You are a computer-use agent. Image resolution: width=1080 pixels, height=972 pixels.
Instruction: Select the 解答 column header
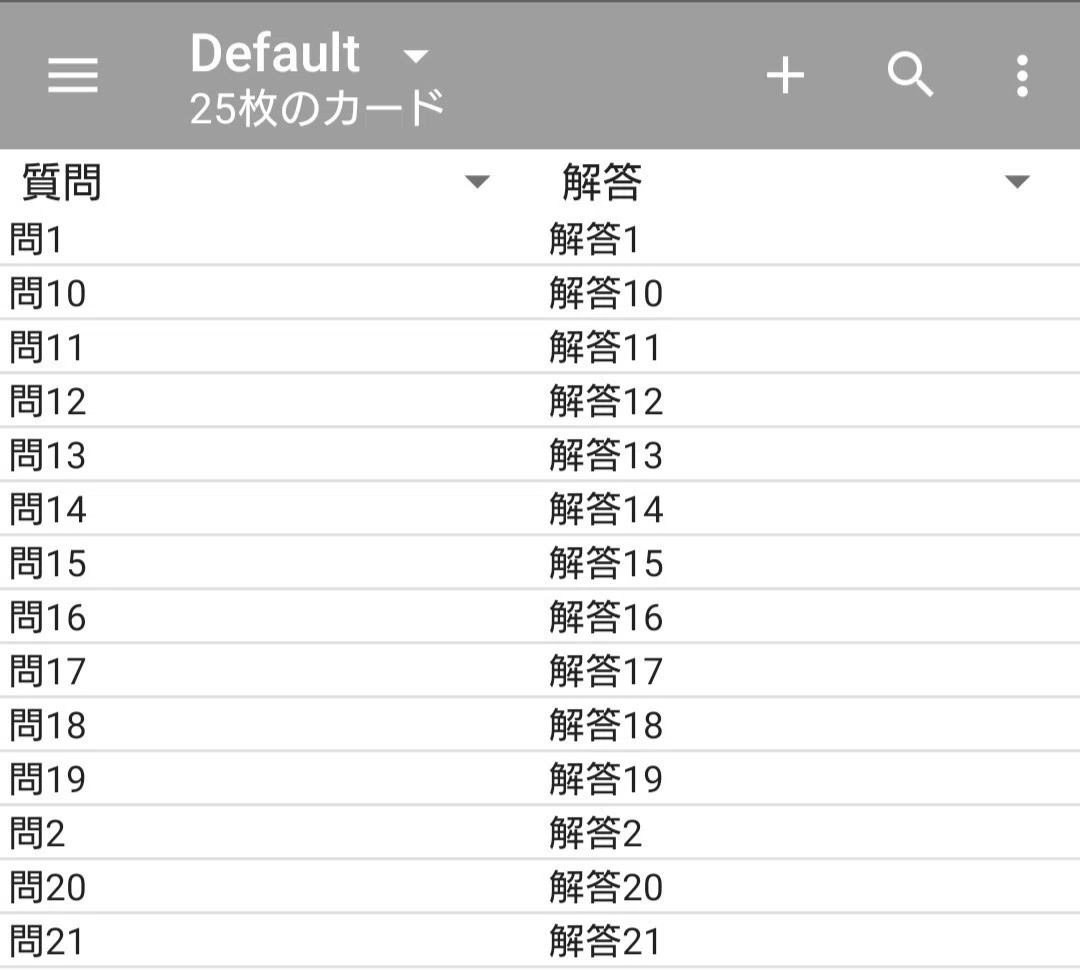click(x=602, y=182)
